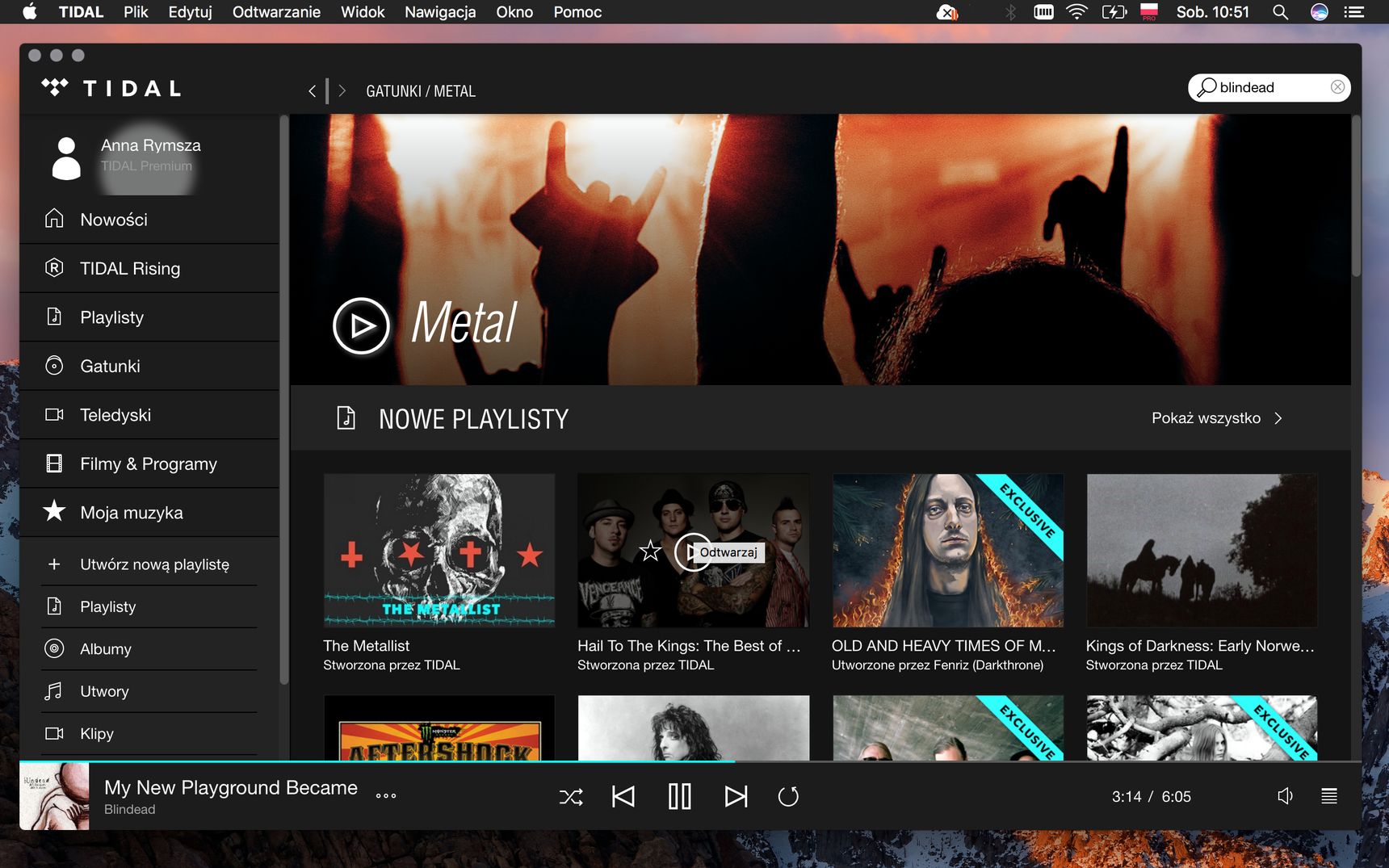Viewport: 1389px width, 868px height.
Task: Open TIDAL Rising section
Action: click(x=149, y=268)
